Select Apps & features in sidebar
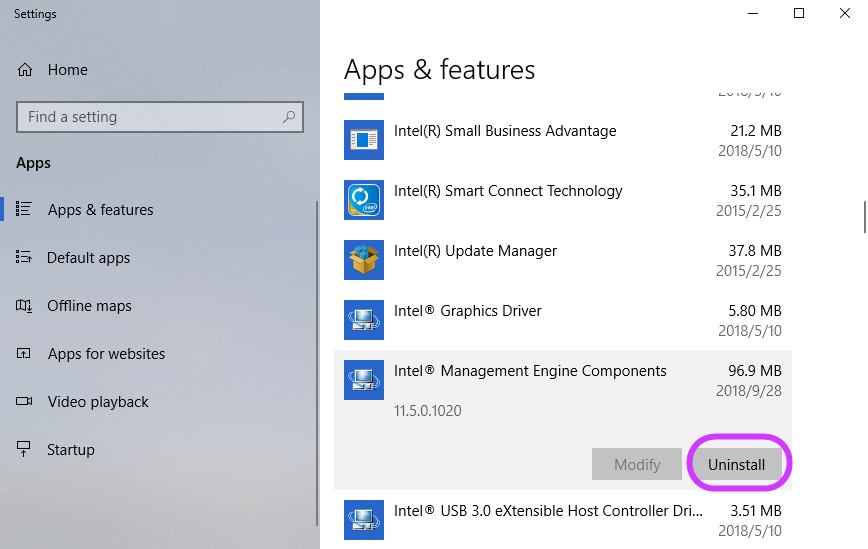The width and height of the screenshot is (868, 549). pos(100,210)
